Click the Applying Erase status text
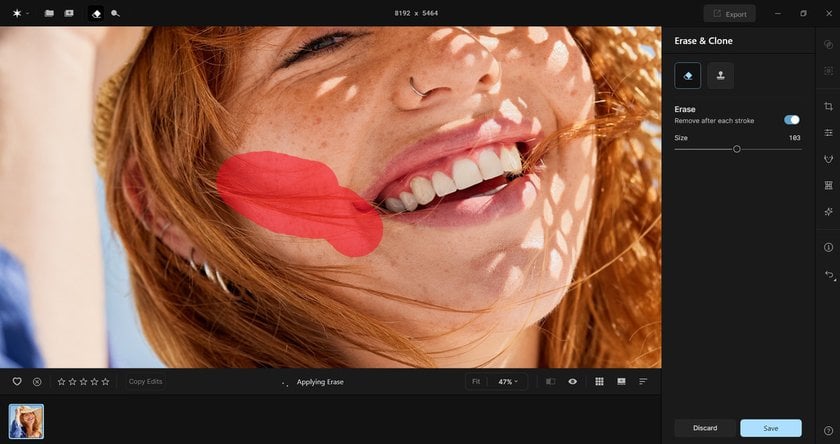 (x=320, y=382)
